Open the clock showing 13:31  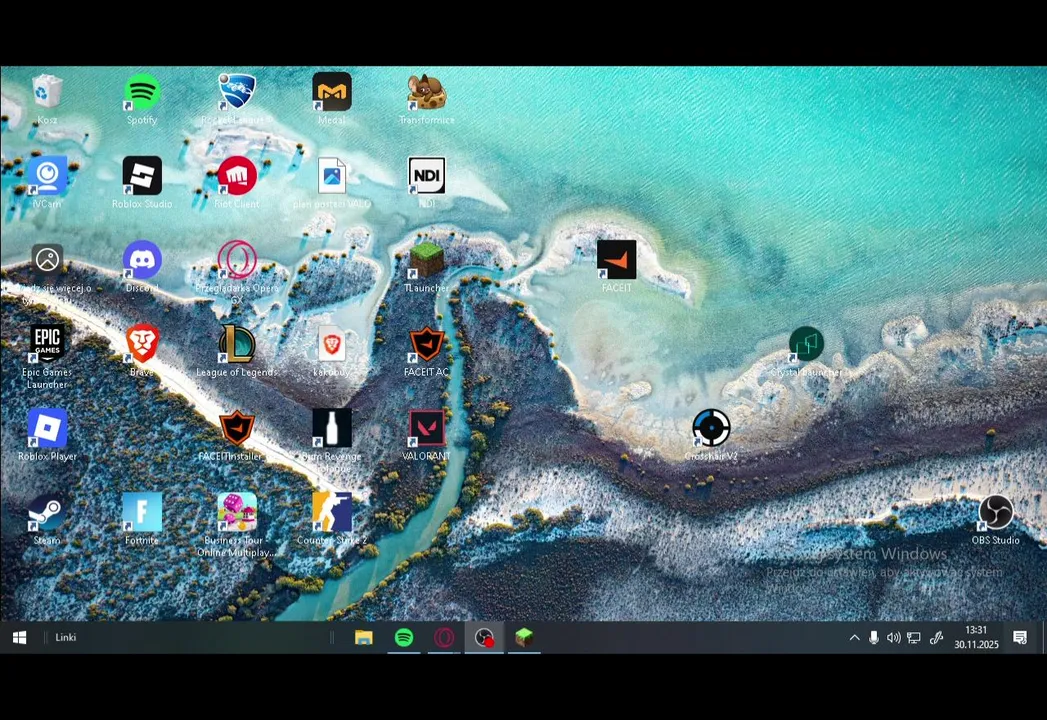tap(976, 638)
